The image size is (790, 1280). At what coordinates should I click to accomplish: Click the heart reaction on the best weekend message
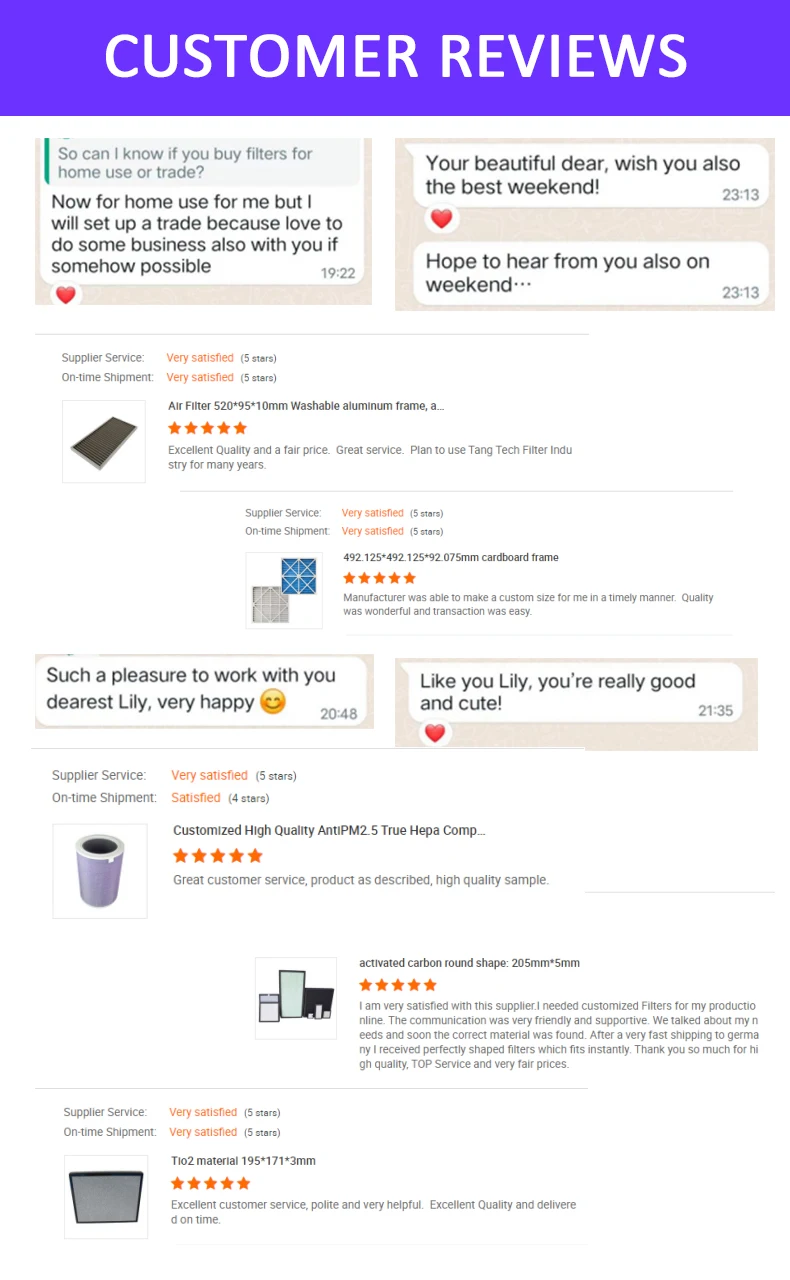(441, 218)
